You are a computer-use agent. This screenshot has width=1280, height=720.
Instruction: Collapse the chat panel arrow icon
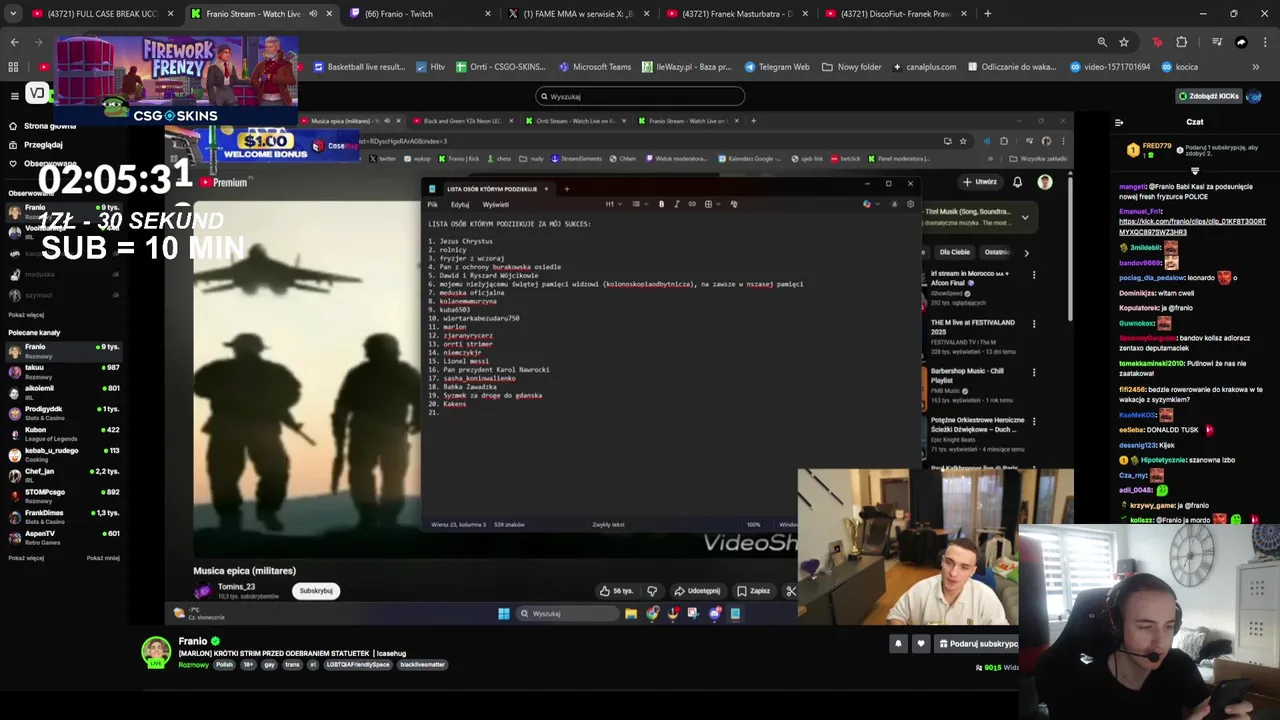click(x=1119, y=122)
